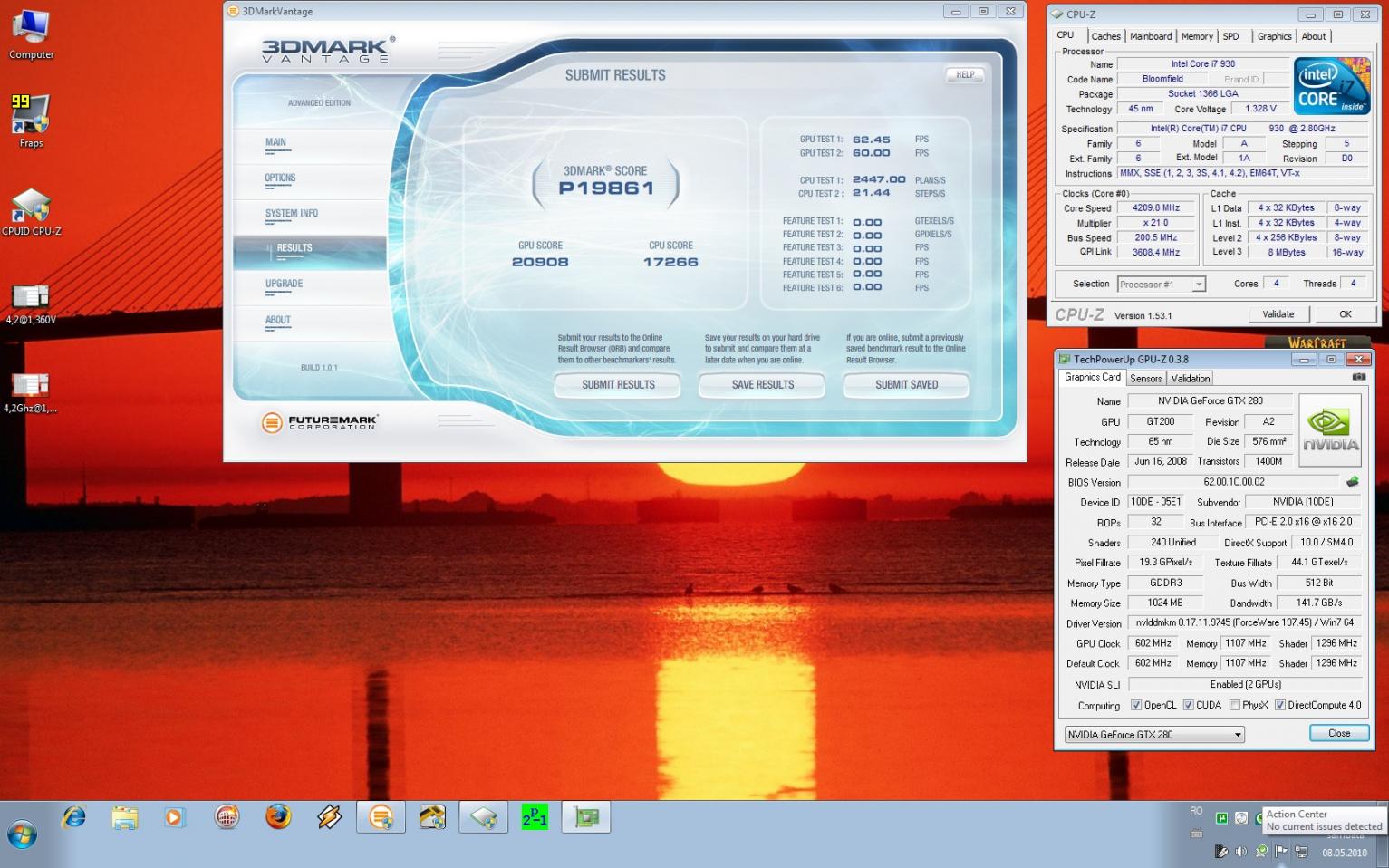Click the Intel Core i7 logo in CPU-Z
1389x868 pixels.
point(1331,85)
